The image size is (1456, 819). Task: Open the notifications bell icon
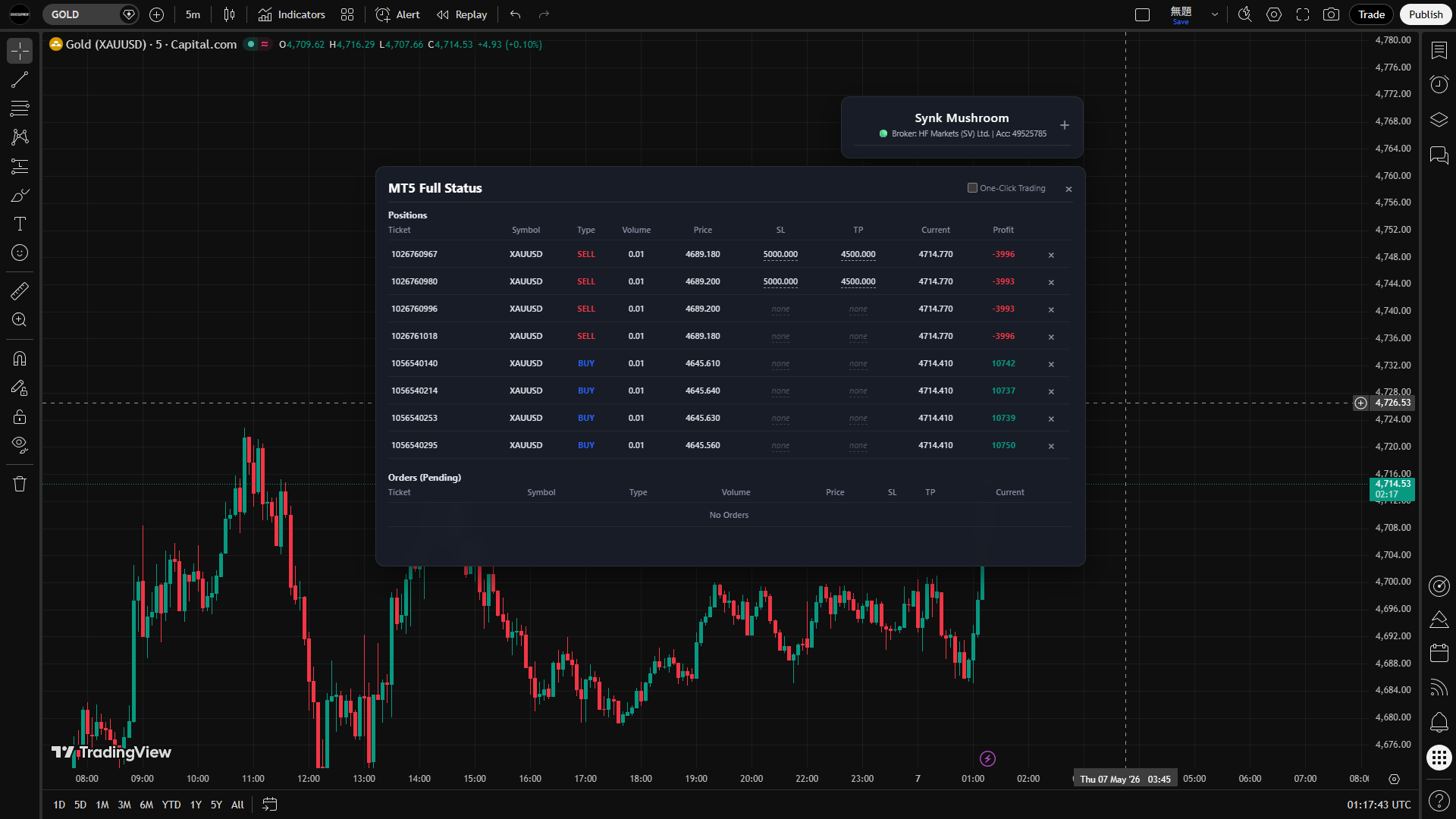pos(1439,722)
